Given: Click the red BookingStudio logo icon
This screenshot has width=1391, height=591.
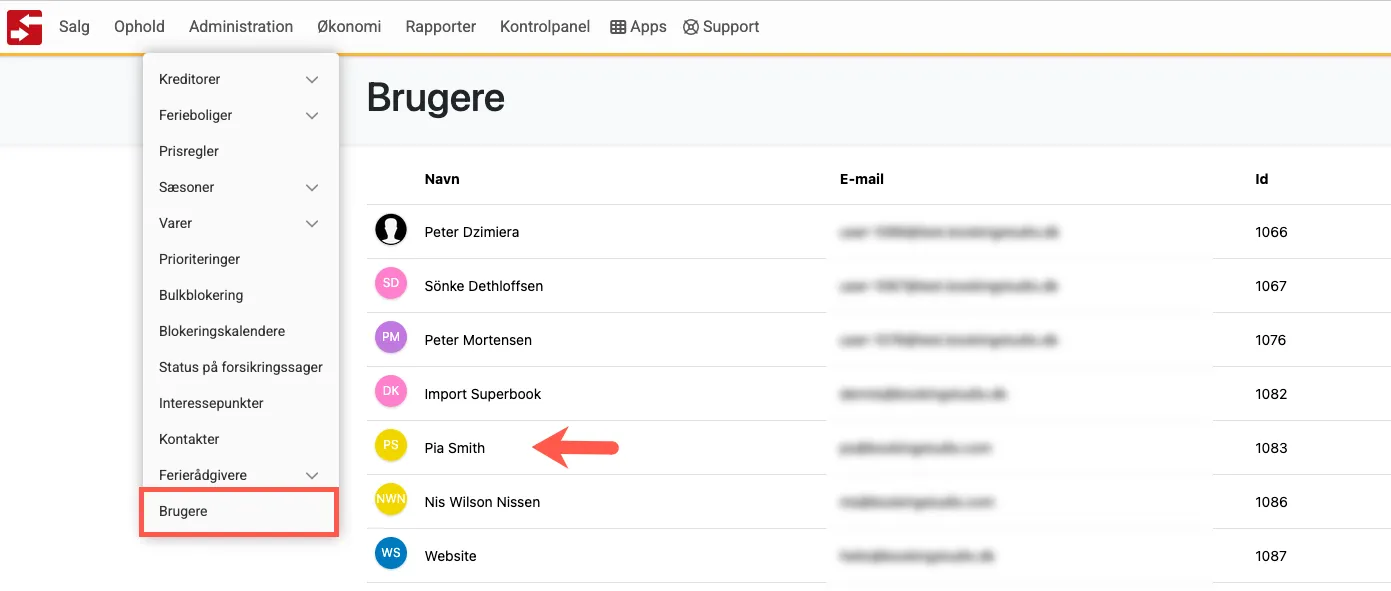Looking at the screenshot, I should click(24, 27).
